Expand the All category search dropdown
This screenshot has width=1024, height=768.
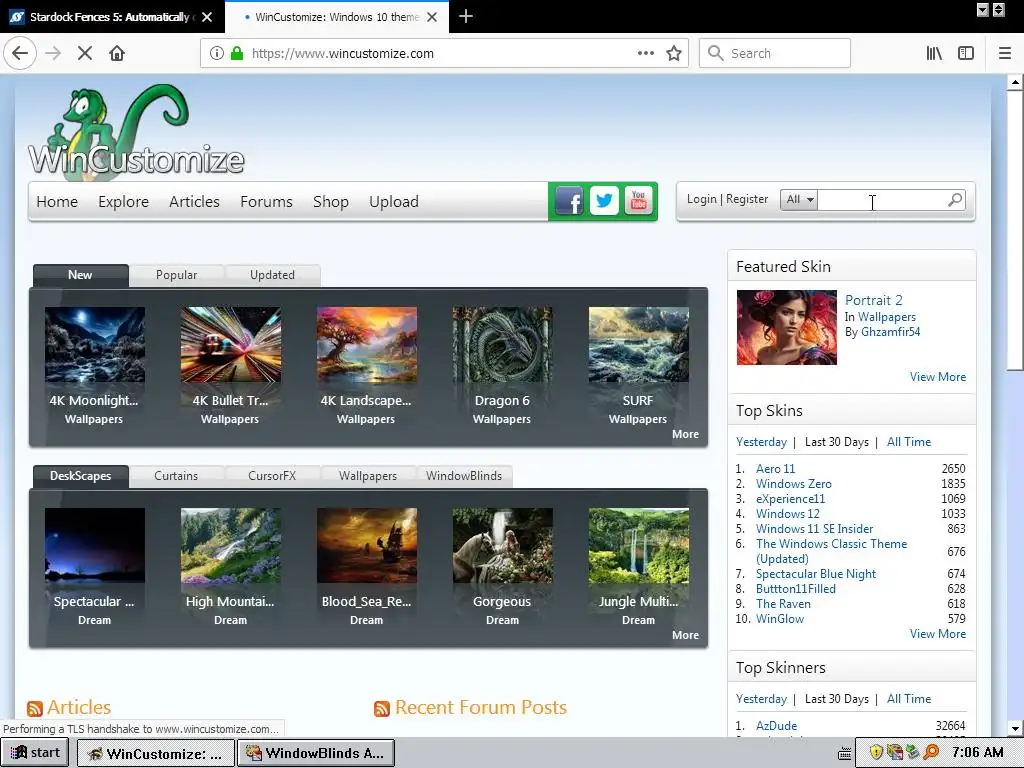[x=799, y=200]
